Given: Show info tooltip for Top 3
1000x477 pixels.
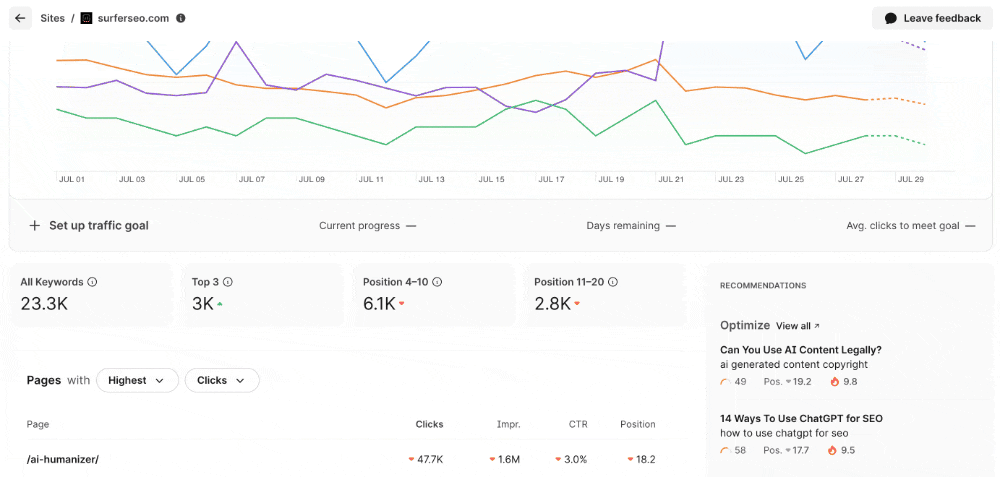Looking at the screenshot, I should click(228, 282).
